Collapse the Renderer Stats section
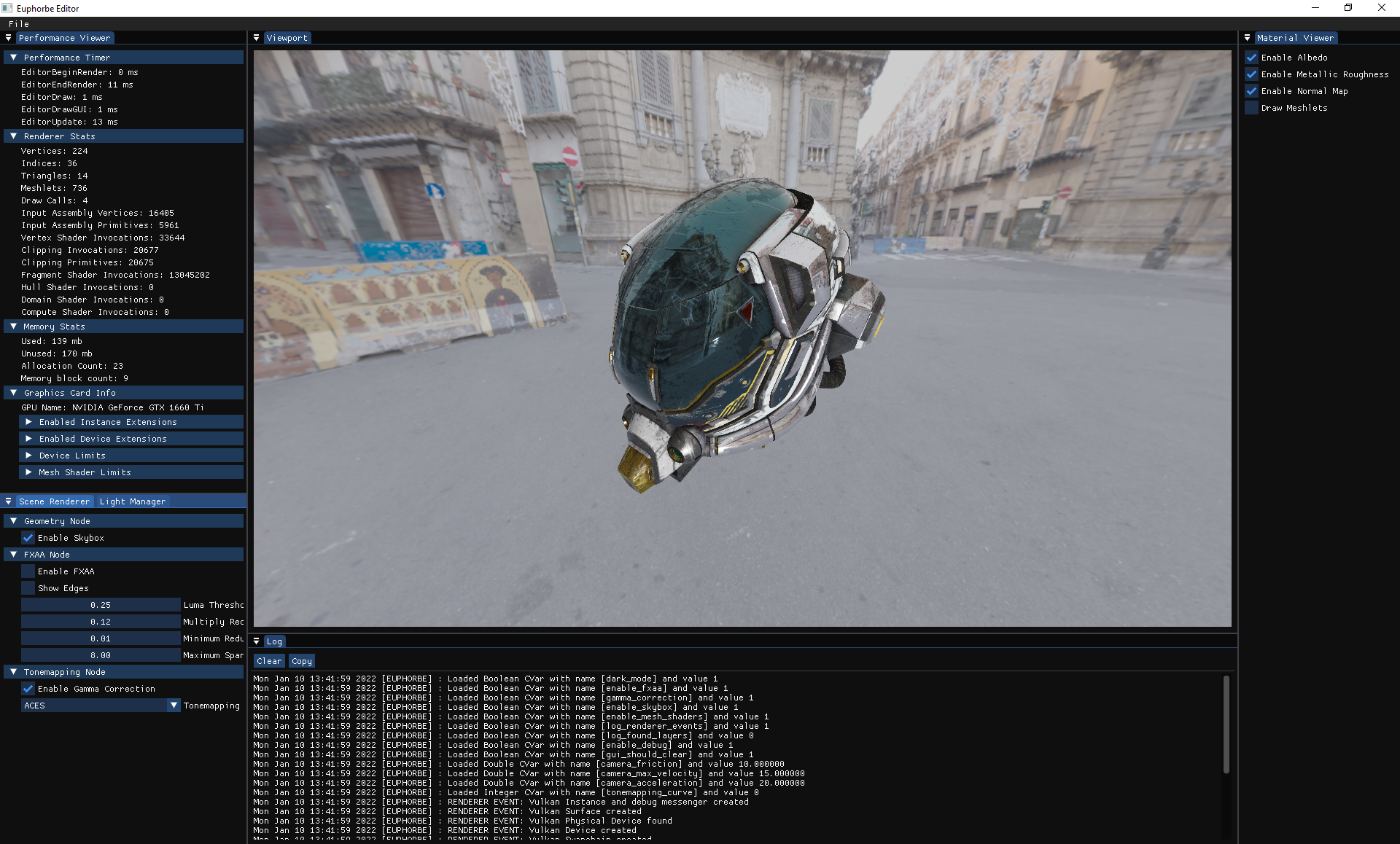The height and width of the screenshot is (844, 1400). (13, 136)
